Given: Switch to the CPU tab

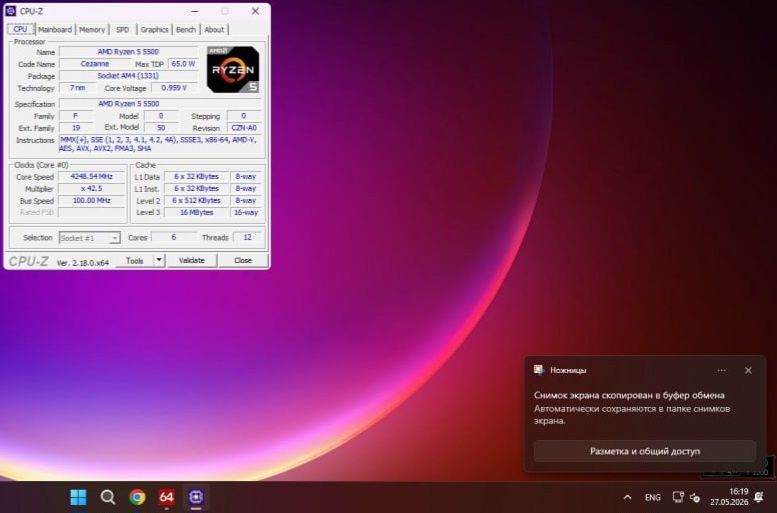Looking at the screenshot, I should coord(21,29).
